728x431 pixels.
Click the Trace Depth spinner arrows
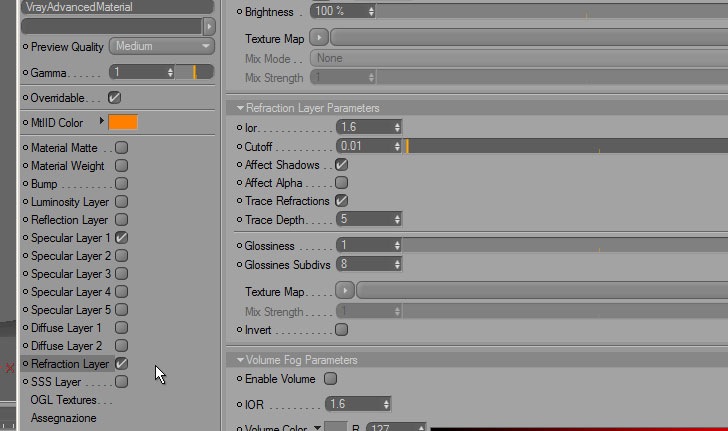point(397,219)
